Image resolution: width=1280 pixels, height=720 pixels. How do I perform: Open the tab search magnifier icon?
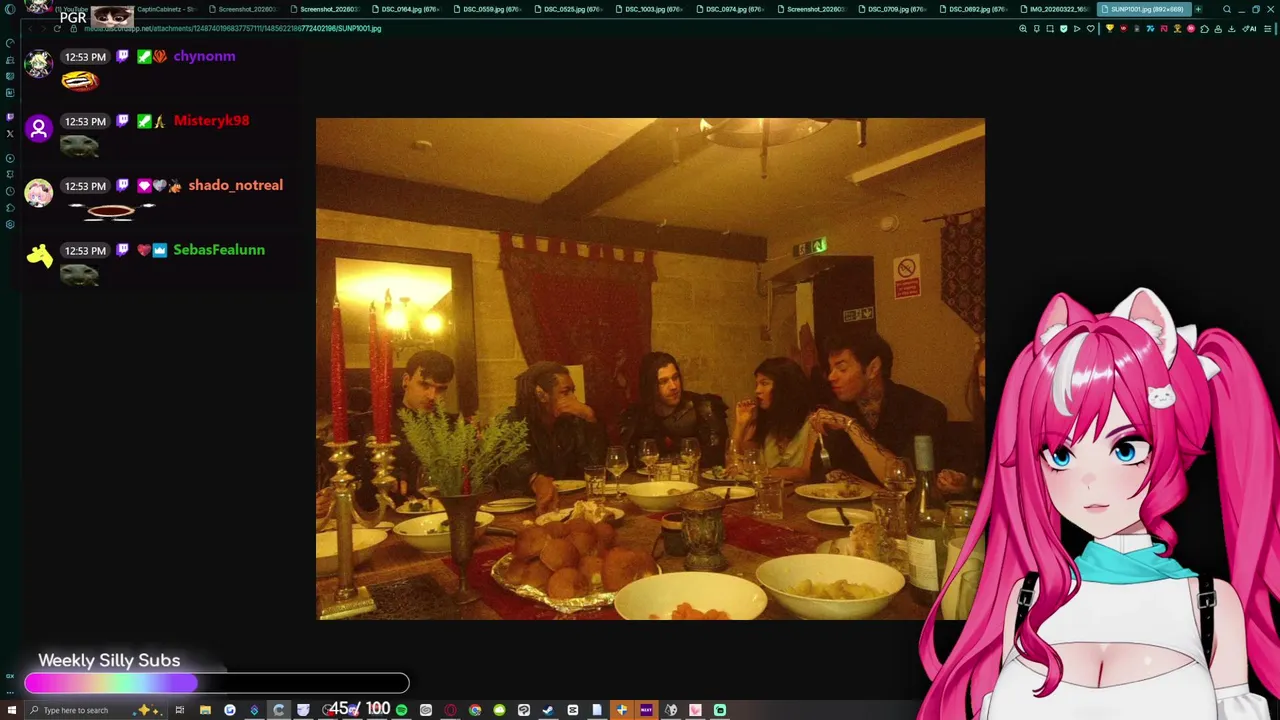click(x=1227, y=9)
